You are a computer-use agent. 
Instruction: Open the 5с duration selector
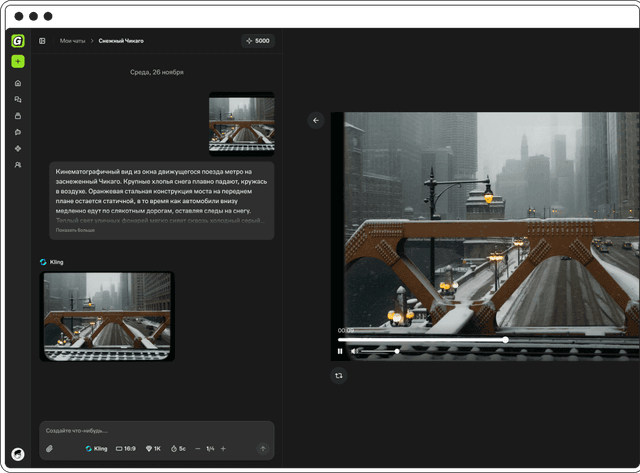(179, 449)
